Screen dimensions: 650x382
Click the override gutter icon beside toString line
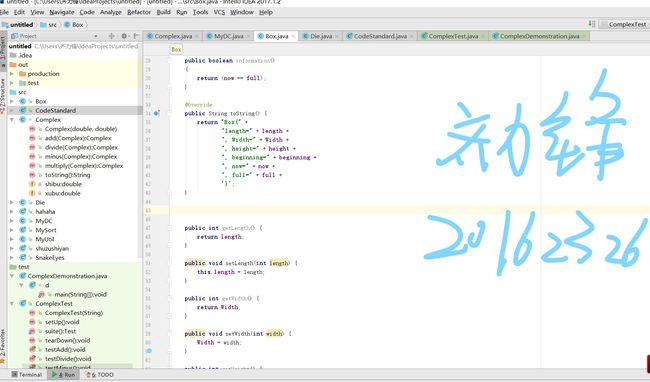pos(157,113)
